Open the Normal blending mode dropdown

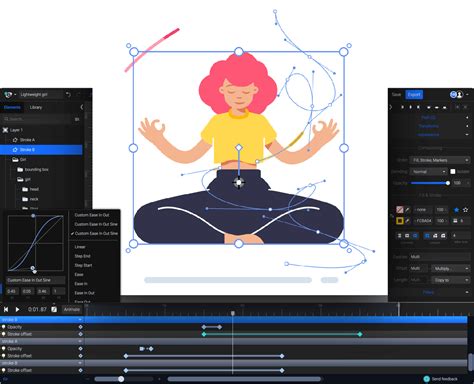[428, 171]
